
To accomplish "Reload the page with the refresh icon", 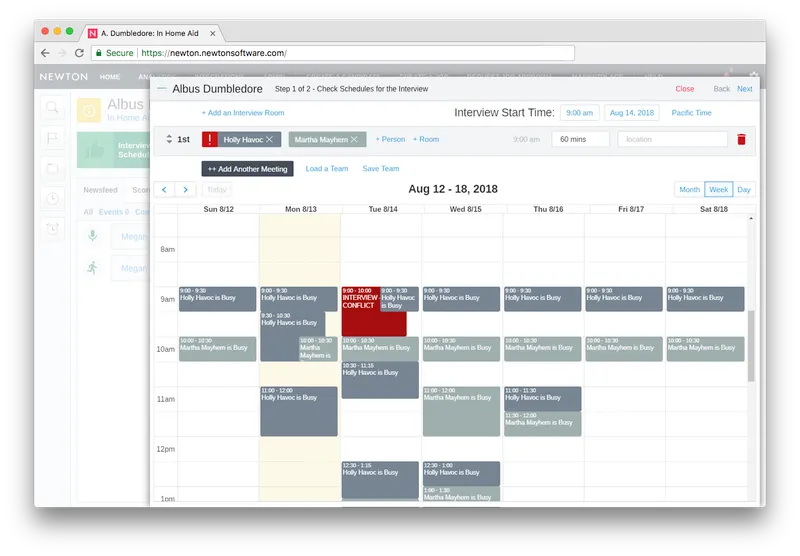I will (x=79, y=53).
